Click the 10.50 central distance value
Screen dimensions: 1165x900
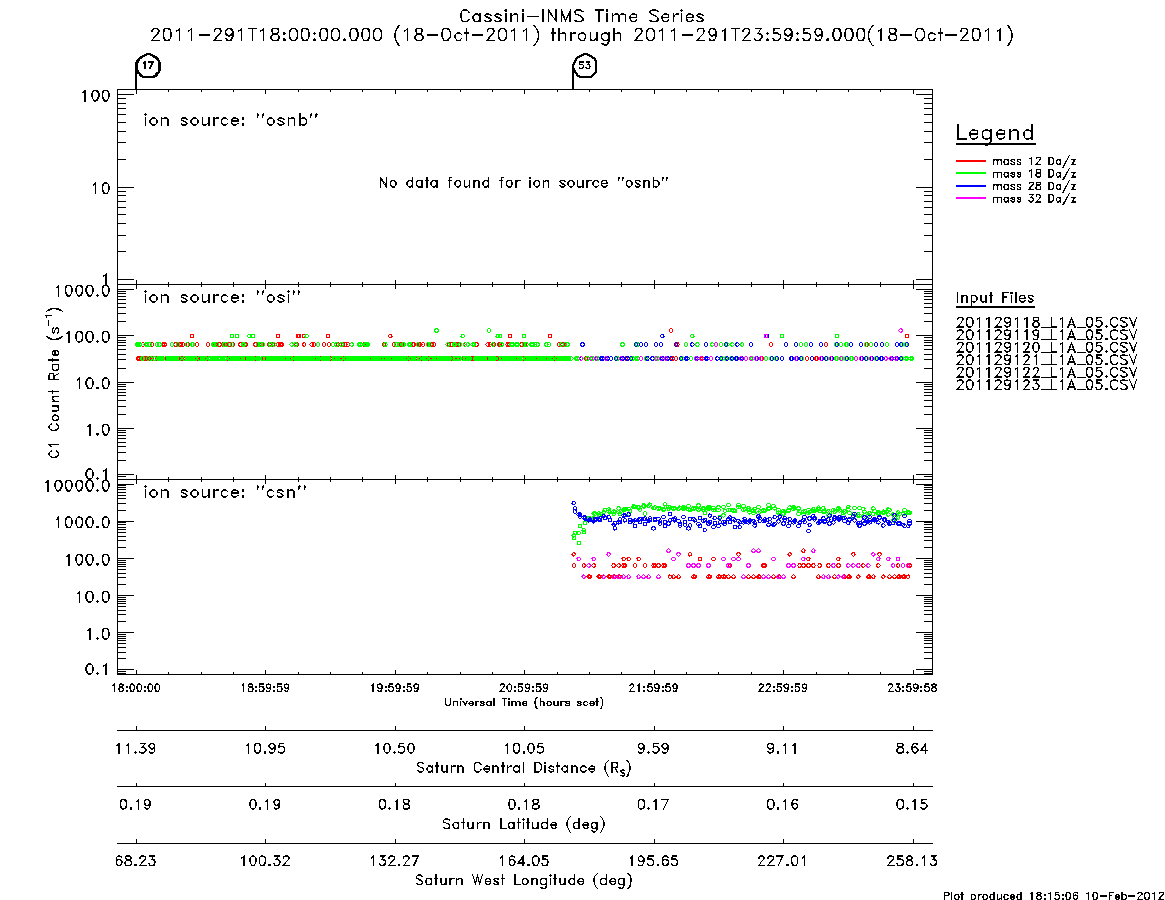pyautogui.click(x=395, y=748)
